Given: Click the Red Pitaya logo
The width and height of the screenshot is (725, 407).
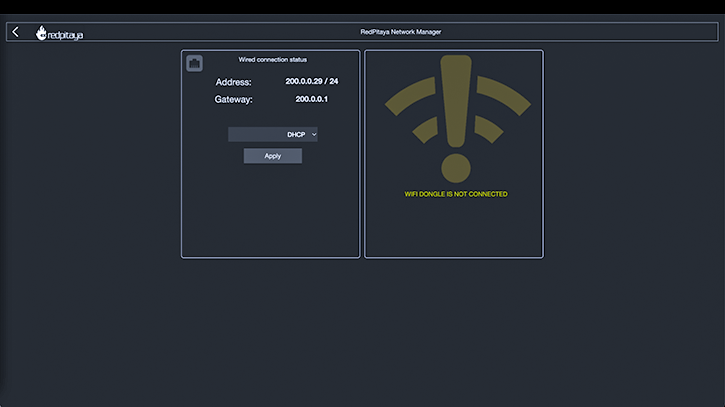Looking at the screenshot, I should tap(60, 33).
